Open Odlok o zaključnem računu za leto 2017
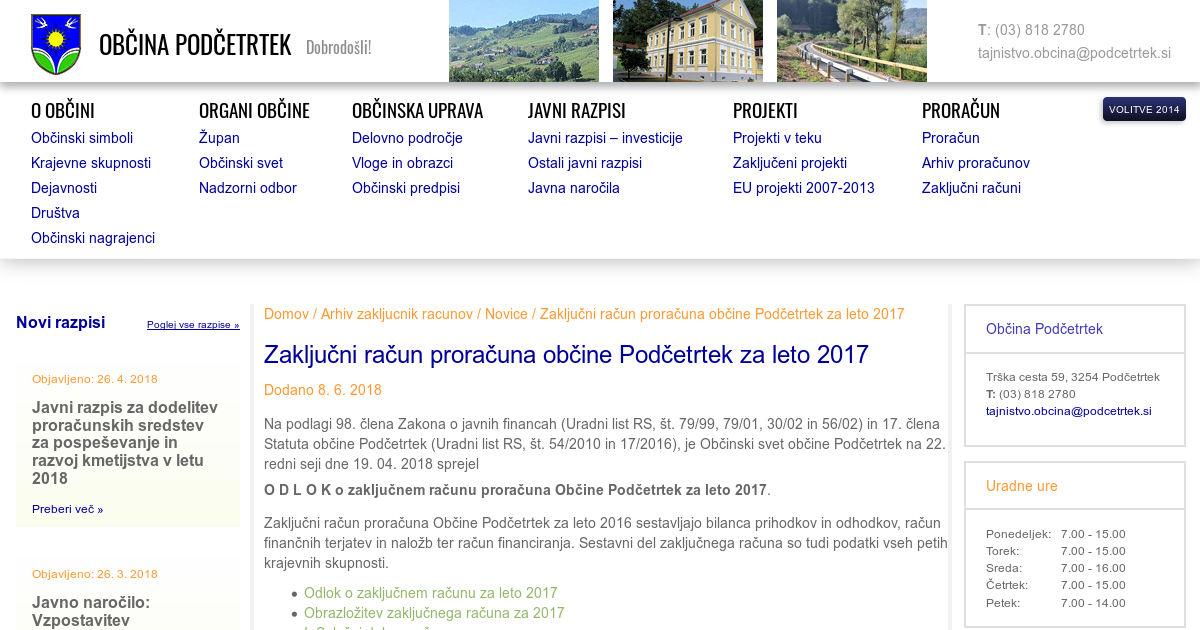This screenshot has width=1200, height=630. click(x=430, y=593)
